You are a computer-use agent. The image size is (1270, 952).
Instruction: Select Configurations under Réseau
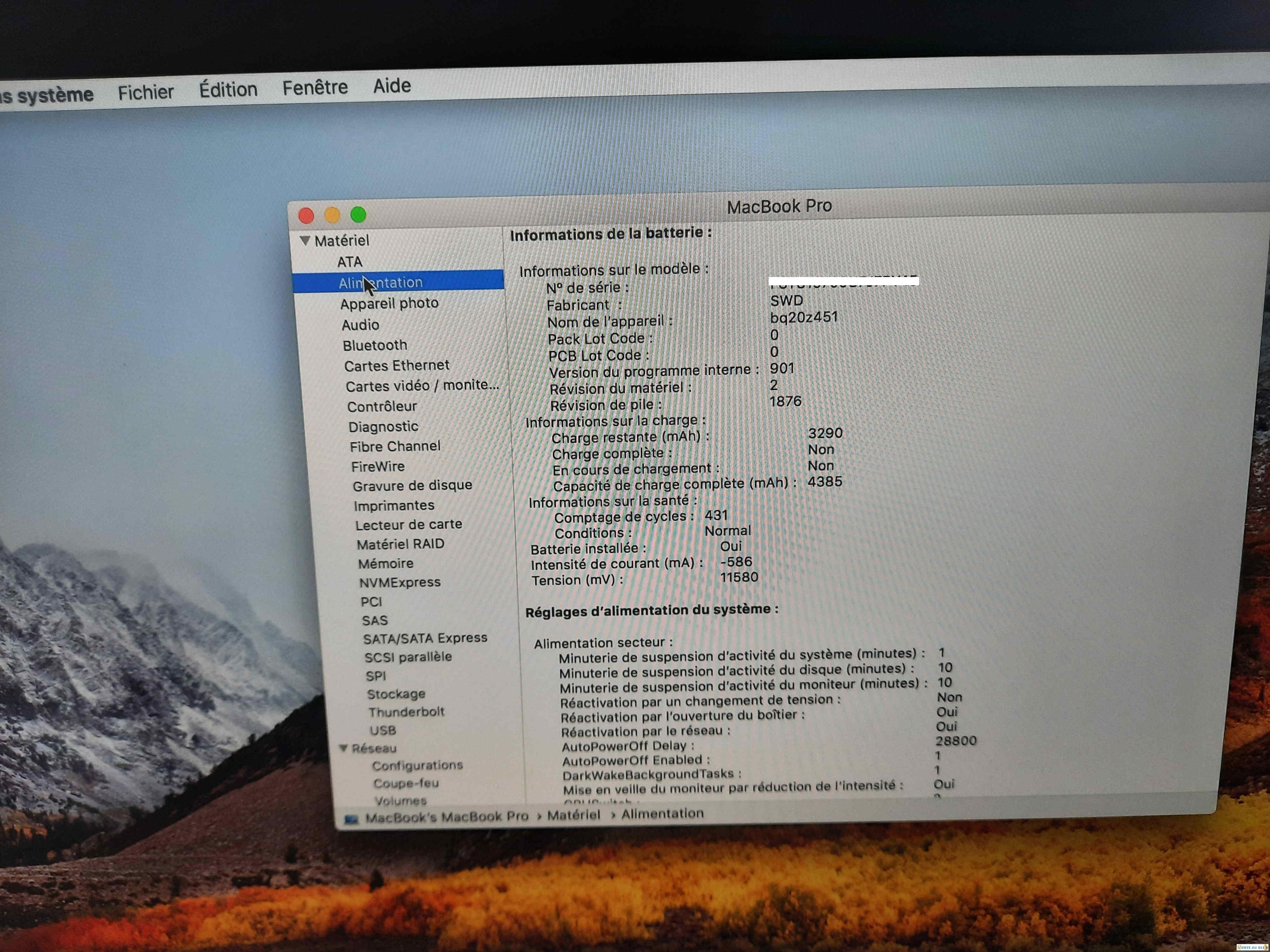click(x=417, y=765)
